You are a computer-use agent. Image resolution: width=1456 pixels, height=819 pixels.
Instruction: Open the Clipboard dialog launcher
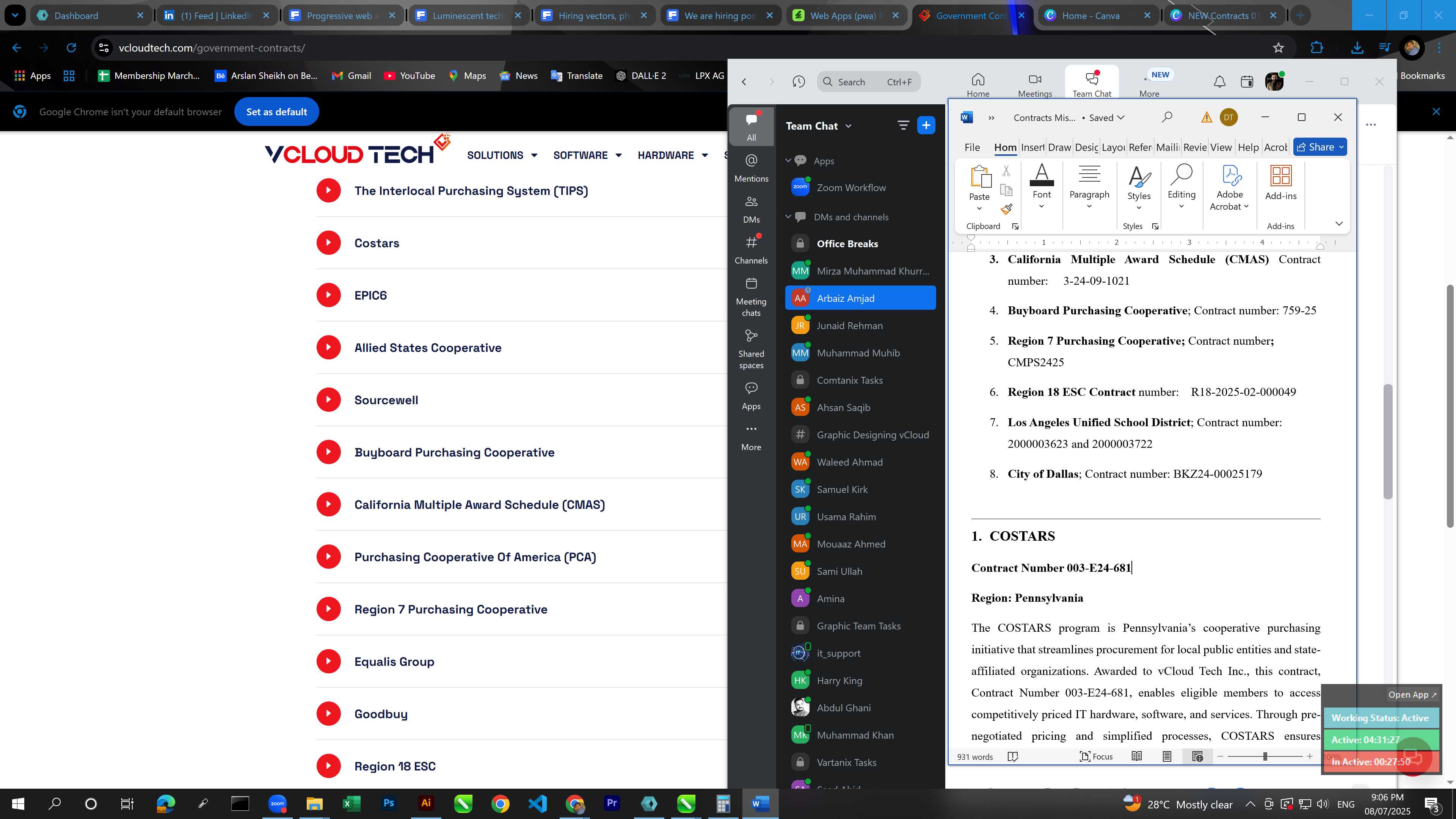1015,226
